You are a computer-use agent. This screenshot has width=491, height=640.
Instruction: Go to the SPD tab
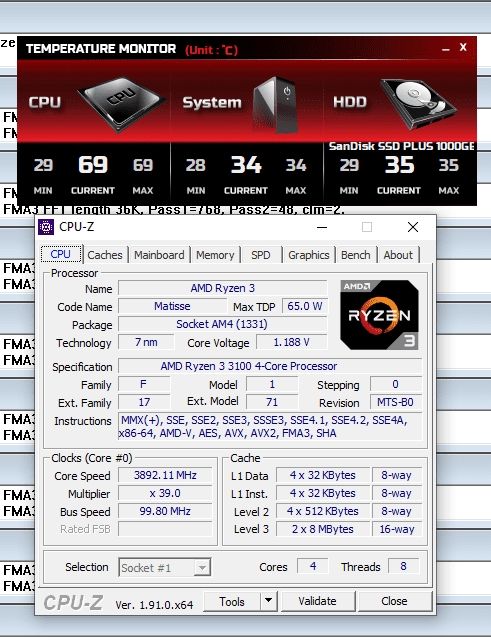point(261,255)
